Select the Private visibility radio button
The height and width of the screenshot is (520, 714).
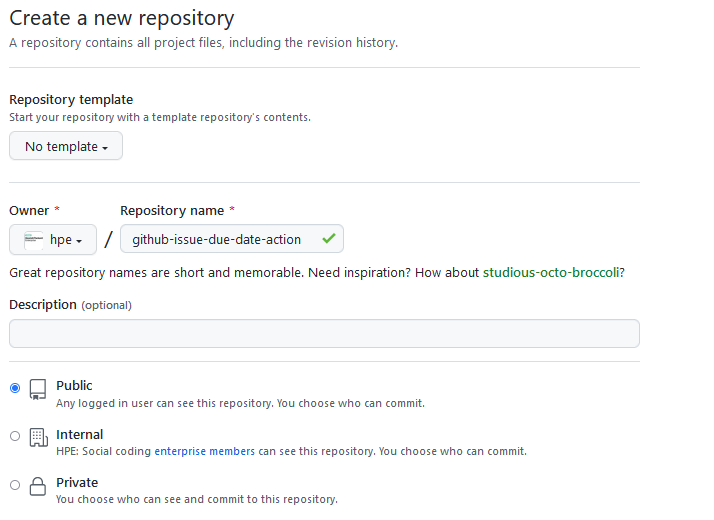(x=15, y=485)
